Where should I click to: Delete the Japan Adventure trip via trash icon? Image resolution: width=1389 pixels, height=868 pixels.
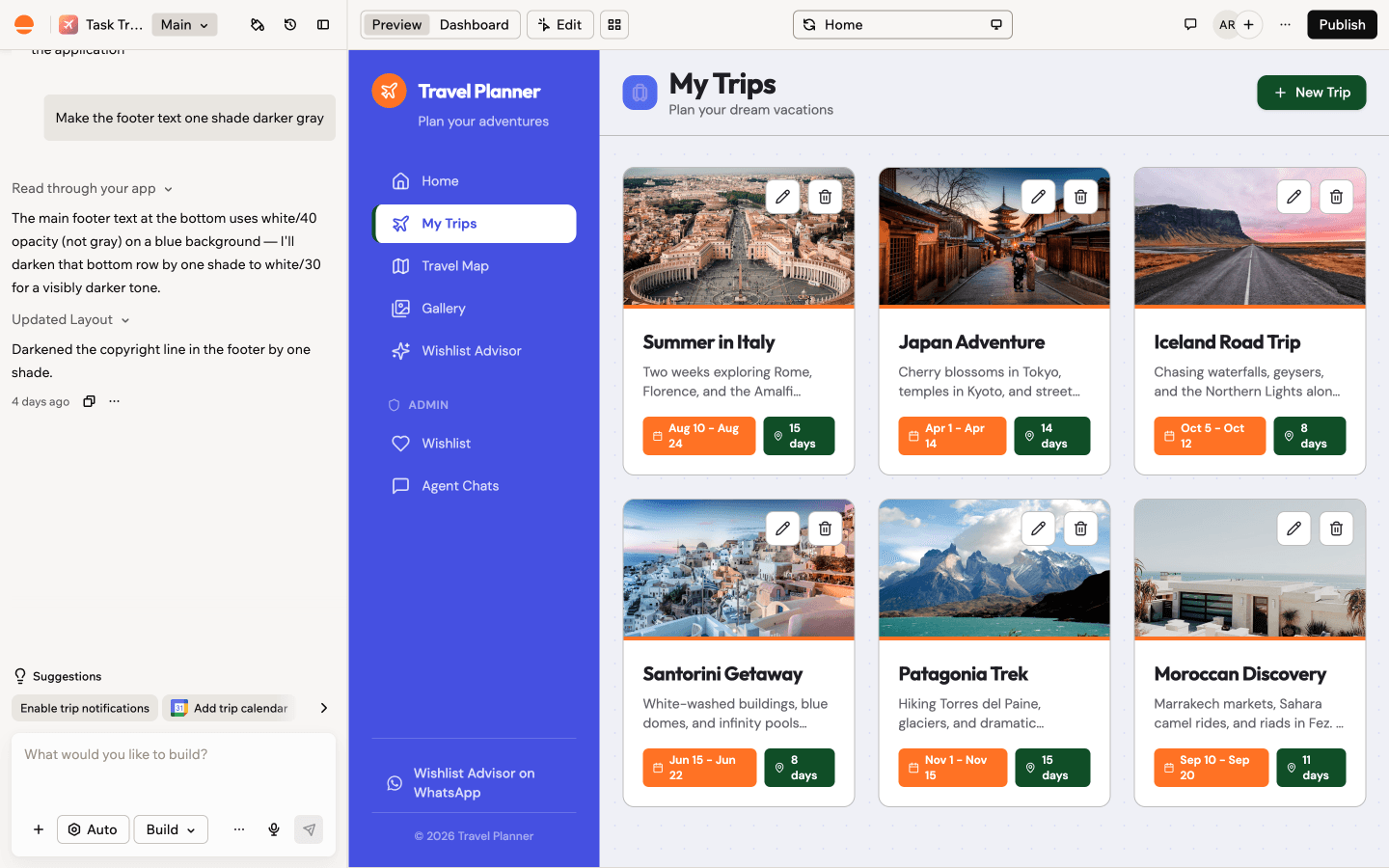1080,197
